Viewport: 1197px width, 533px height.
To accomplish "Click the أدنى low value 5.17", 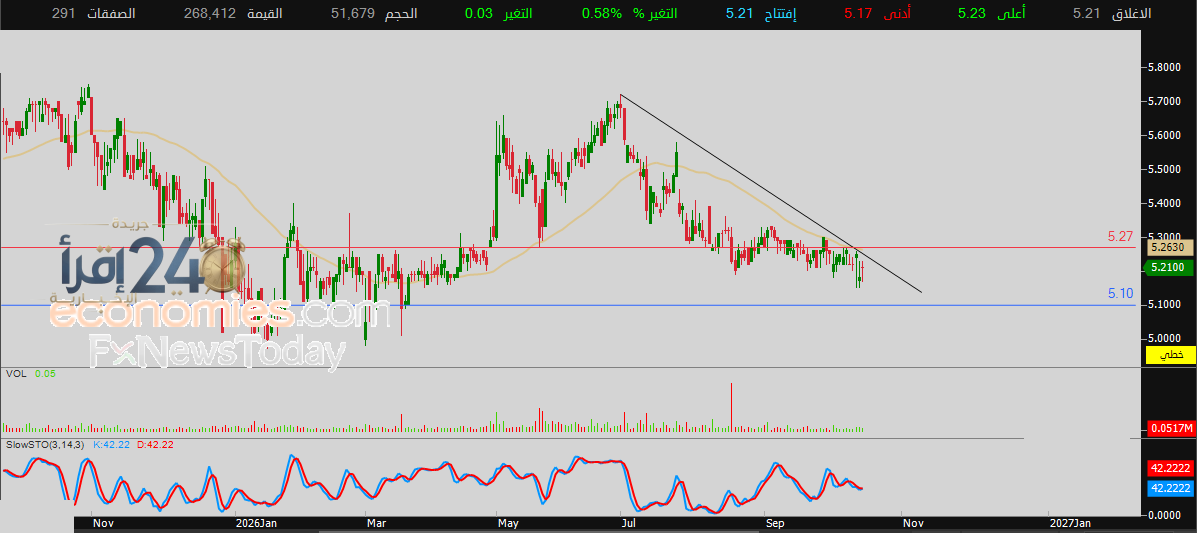I will 858,14.
